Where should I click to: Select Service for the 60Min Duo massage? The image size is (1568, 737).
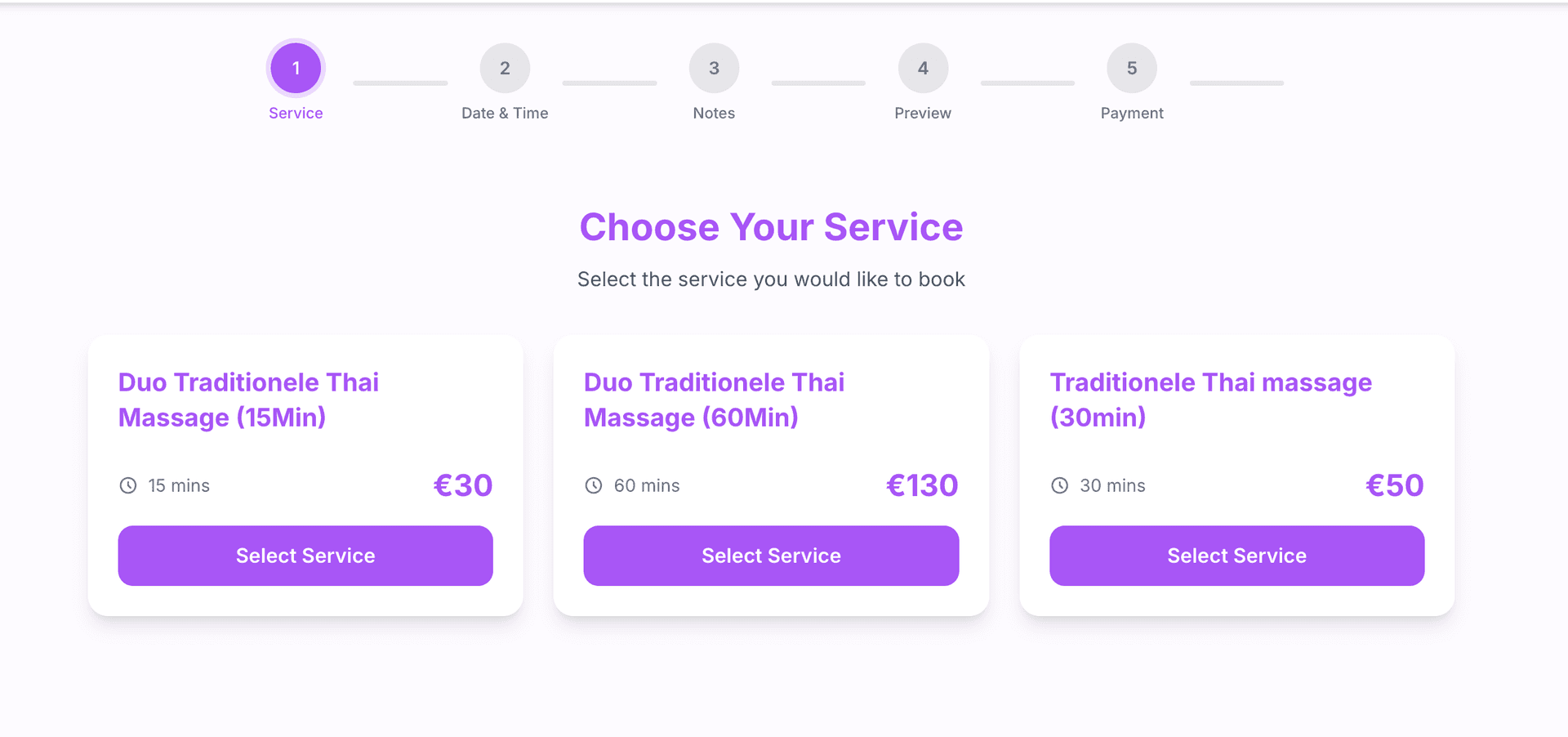coord(771,556)
